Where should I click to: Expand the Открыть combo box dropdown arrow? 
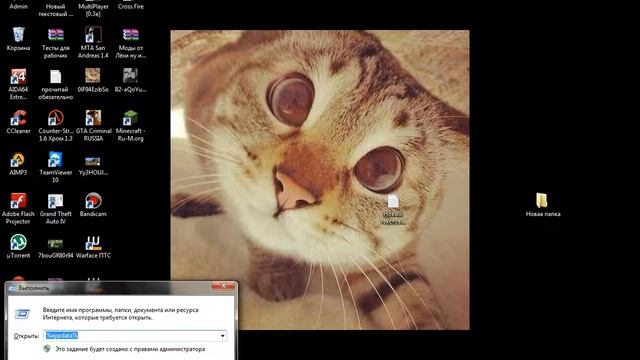222,336
